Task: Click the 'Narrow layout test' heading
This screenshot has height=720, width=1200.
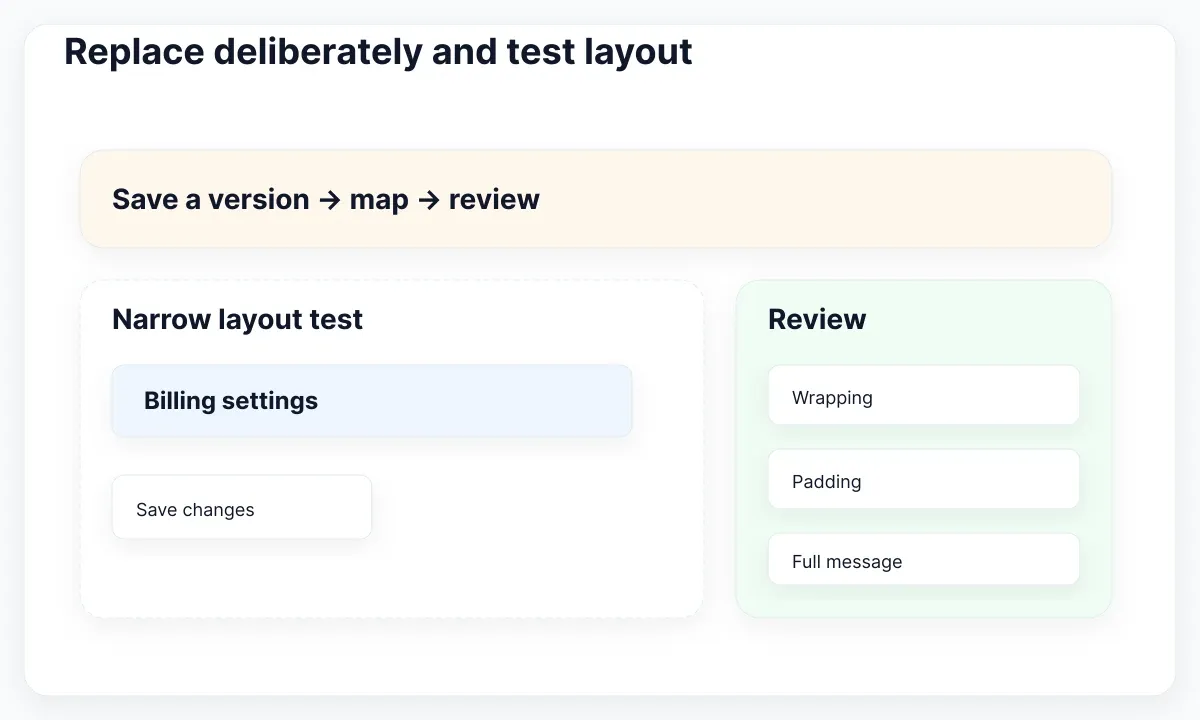Action: tap(237, 320)
